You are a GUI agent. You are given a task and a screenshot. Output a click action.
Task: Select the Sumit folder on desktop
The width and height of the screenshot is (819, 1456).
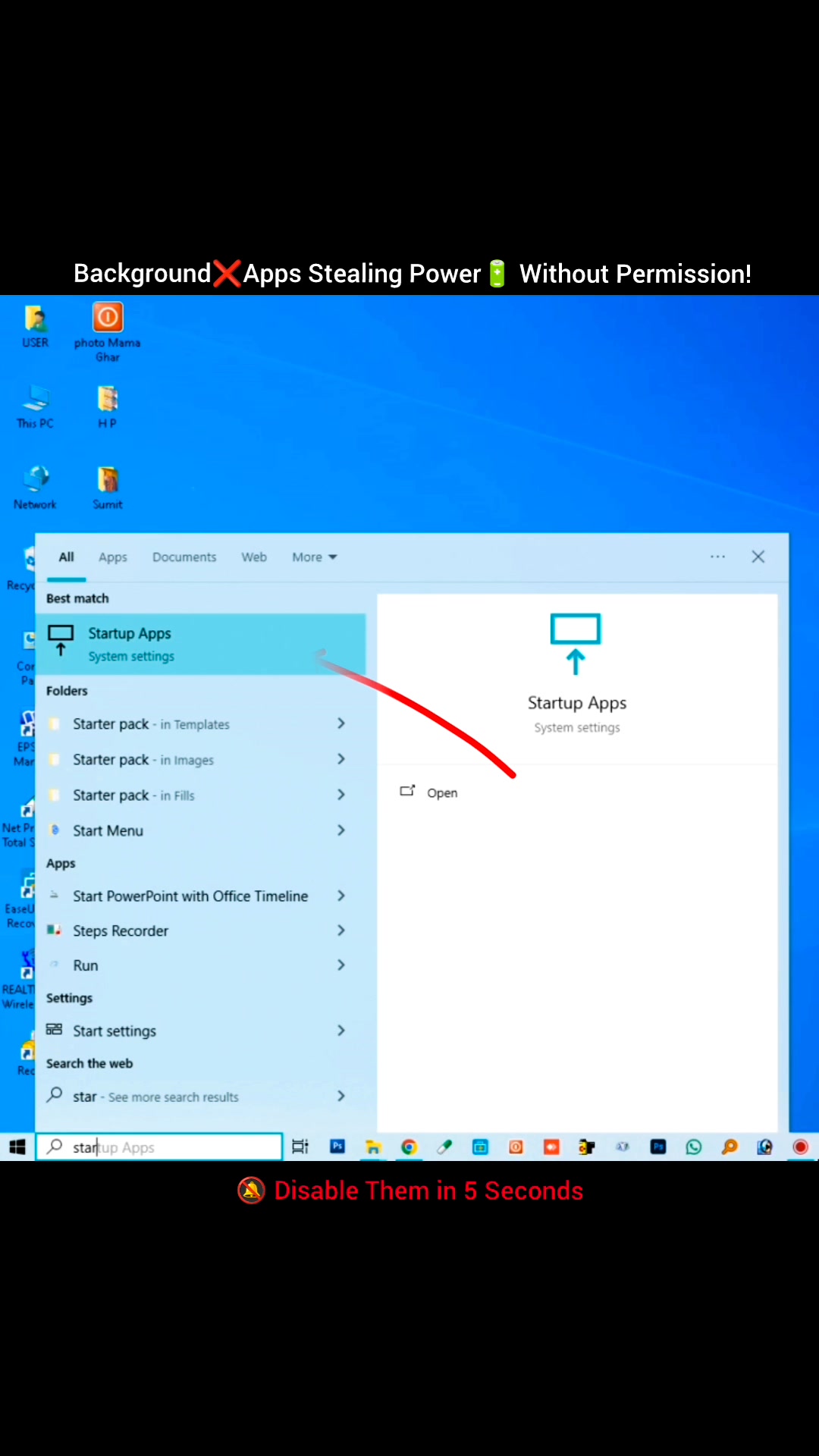pos(108,488)
